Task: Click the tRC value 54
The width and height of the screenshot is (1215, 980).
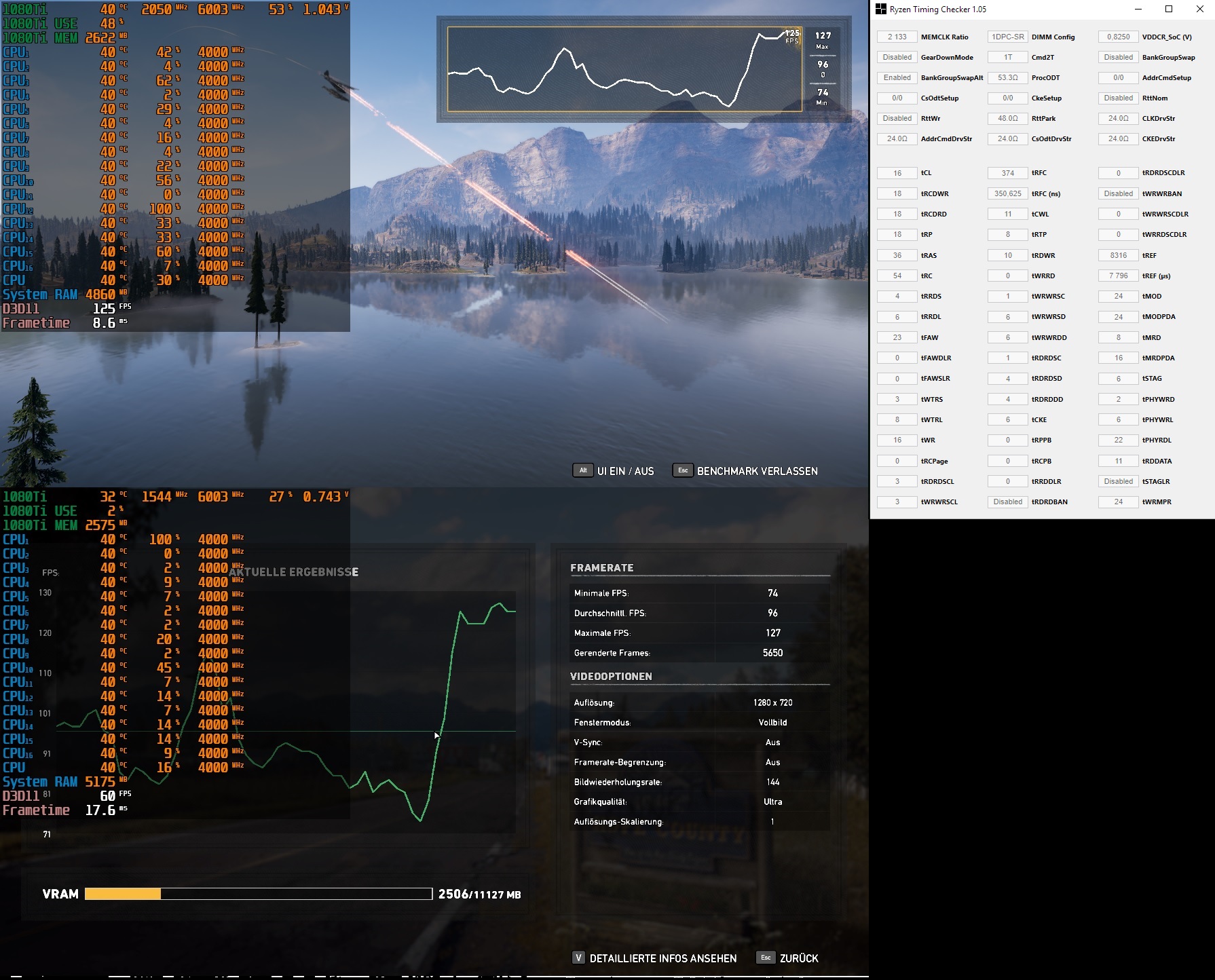Action: (x=897, y=276)
